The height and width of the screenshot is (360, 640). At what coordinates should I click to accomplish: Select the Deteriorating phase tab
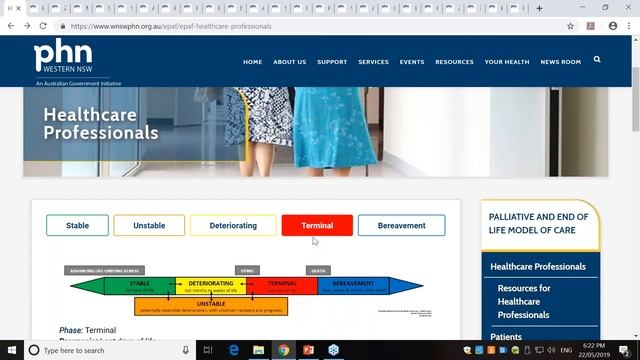click(233, 225)
